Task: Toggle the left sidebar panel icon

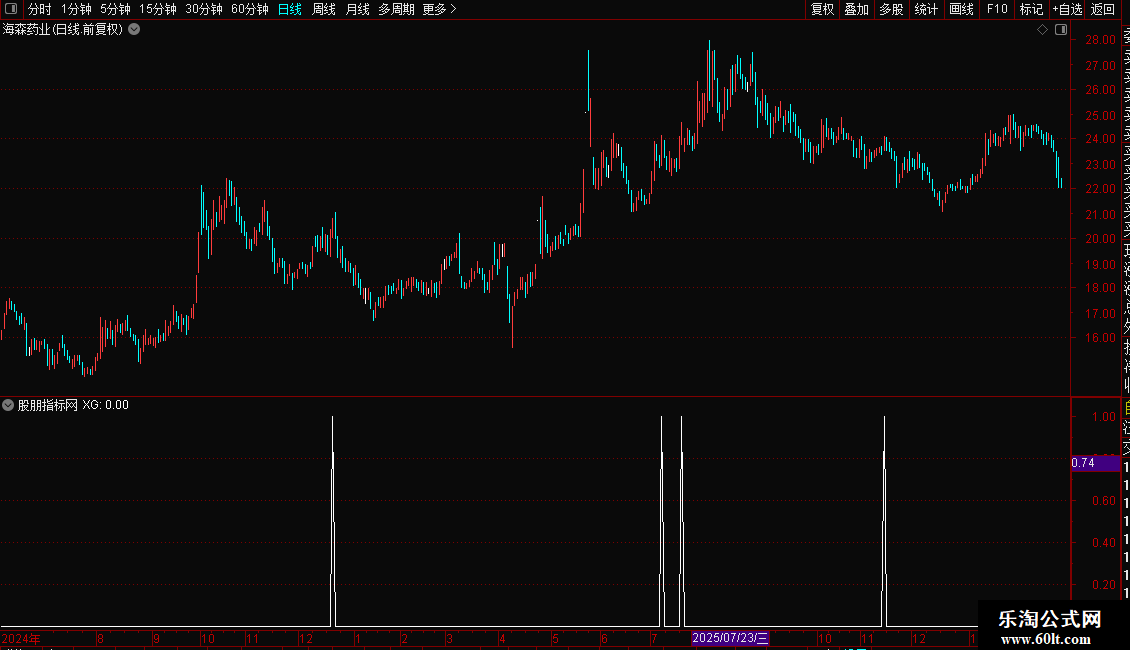Action: coord(11,9)
